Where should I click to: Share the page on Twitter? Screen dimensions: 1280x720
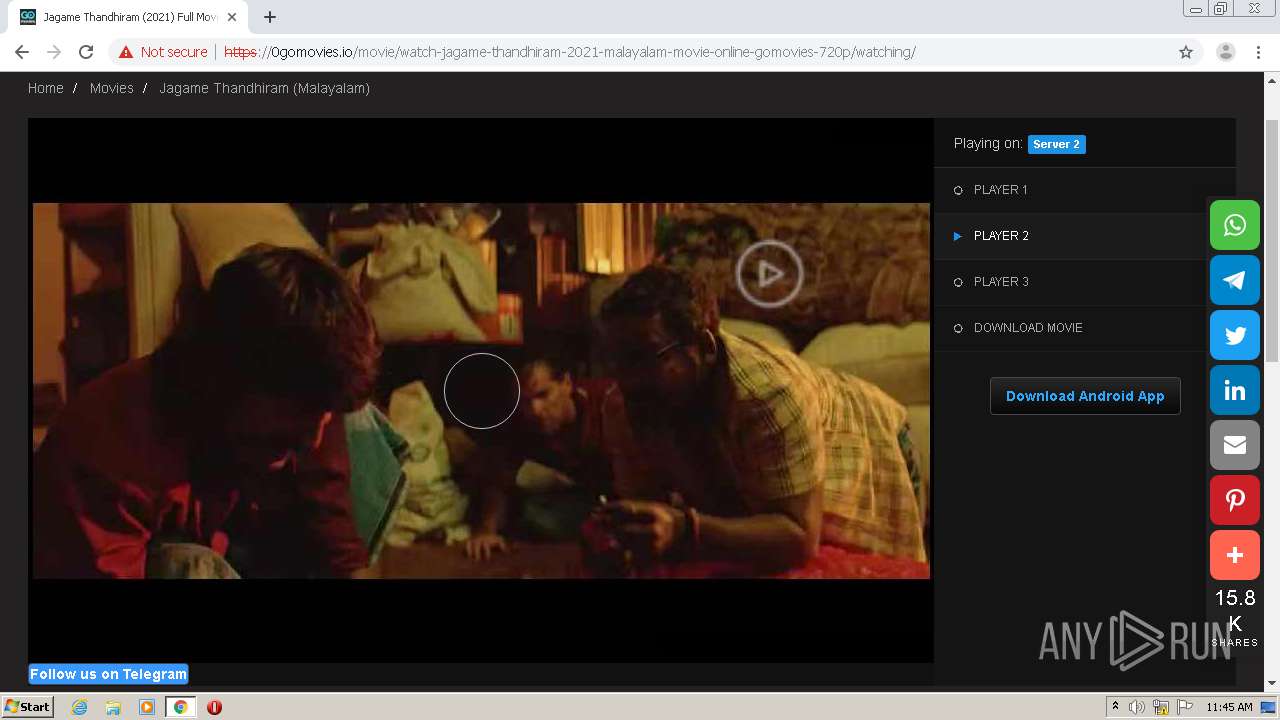click(x=1235, y=335)
